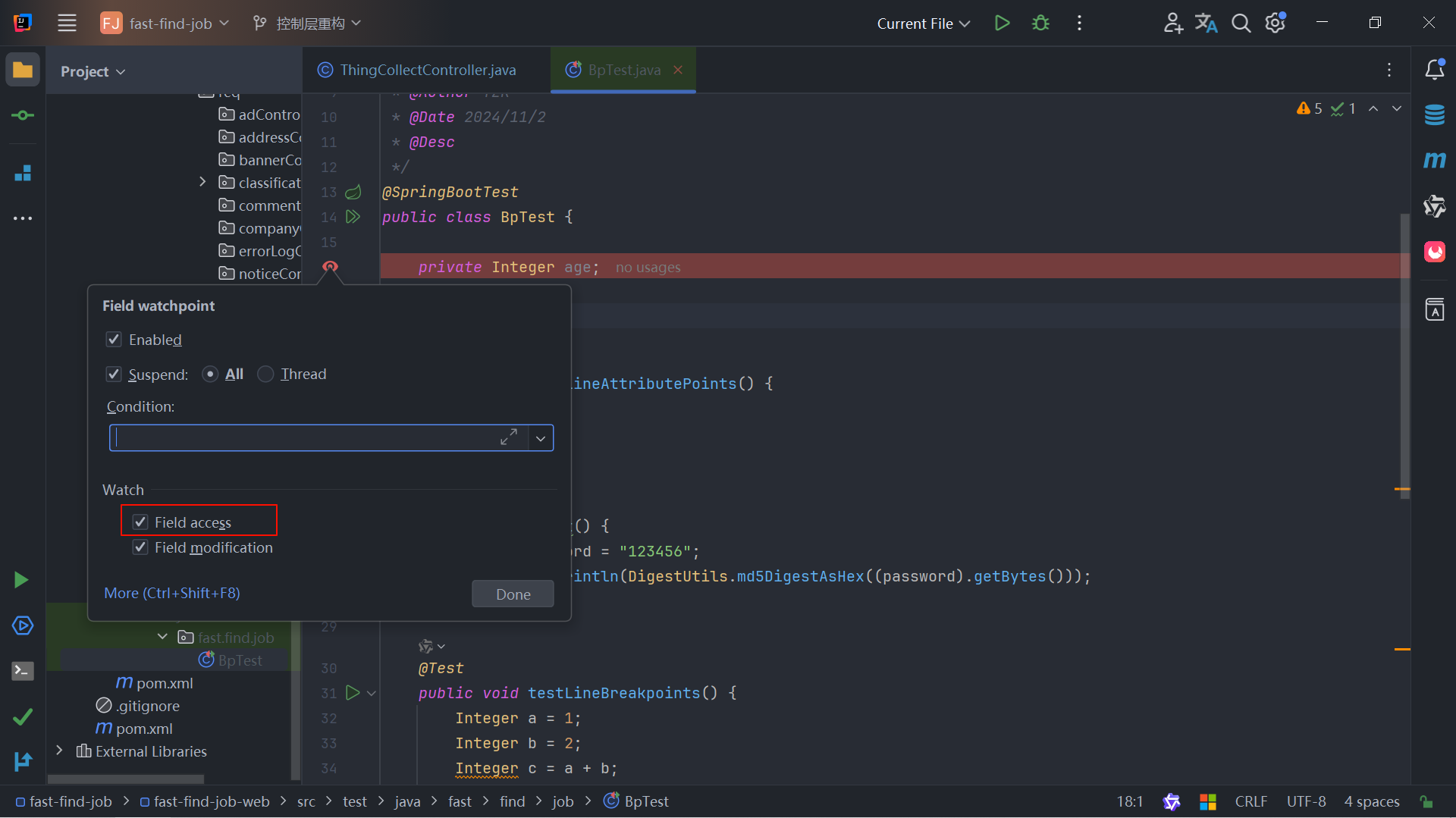Click the project tree horizontal scrollbar
1456x818 pixels.
point(125,779)
